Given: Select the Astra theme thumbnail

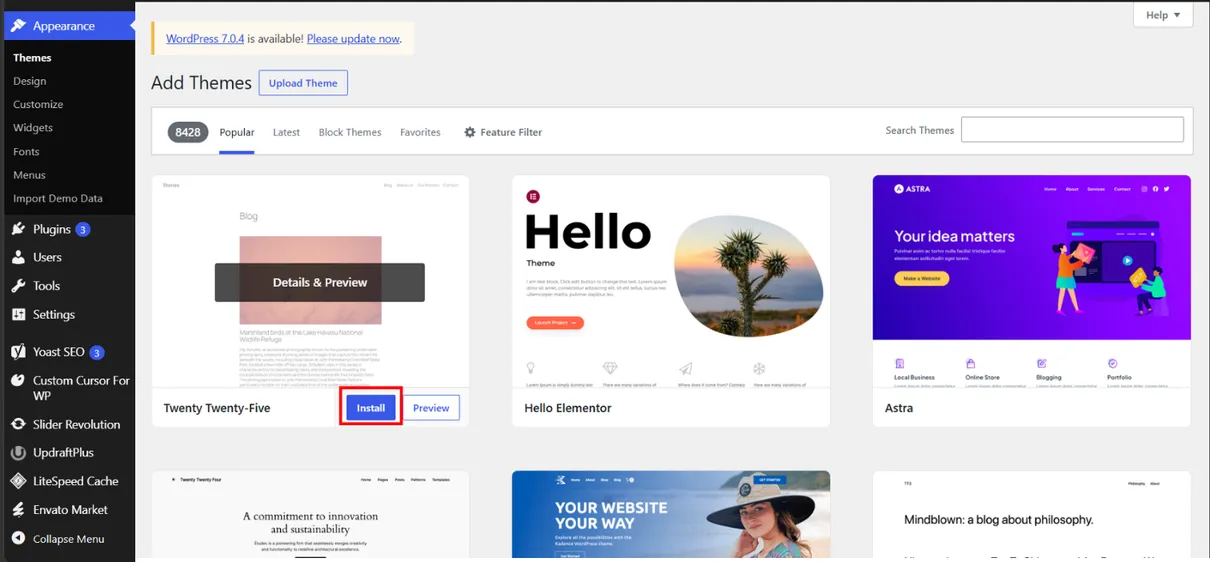Looking at the screenshot, I should point(1031,282).
